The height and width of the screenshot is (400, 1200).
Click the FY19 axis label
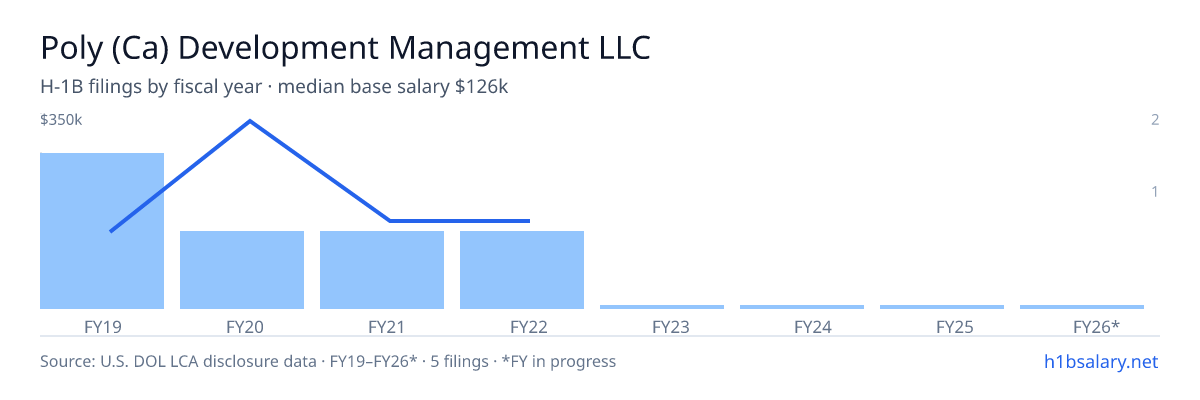coord(102,326)
